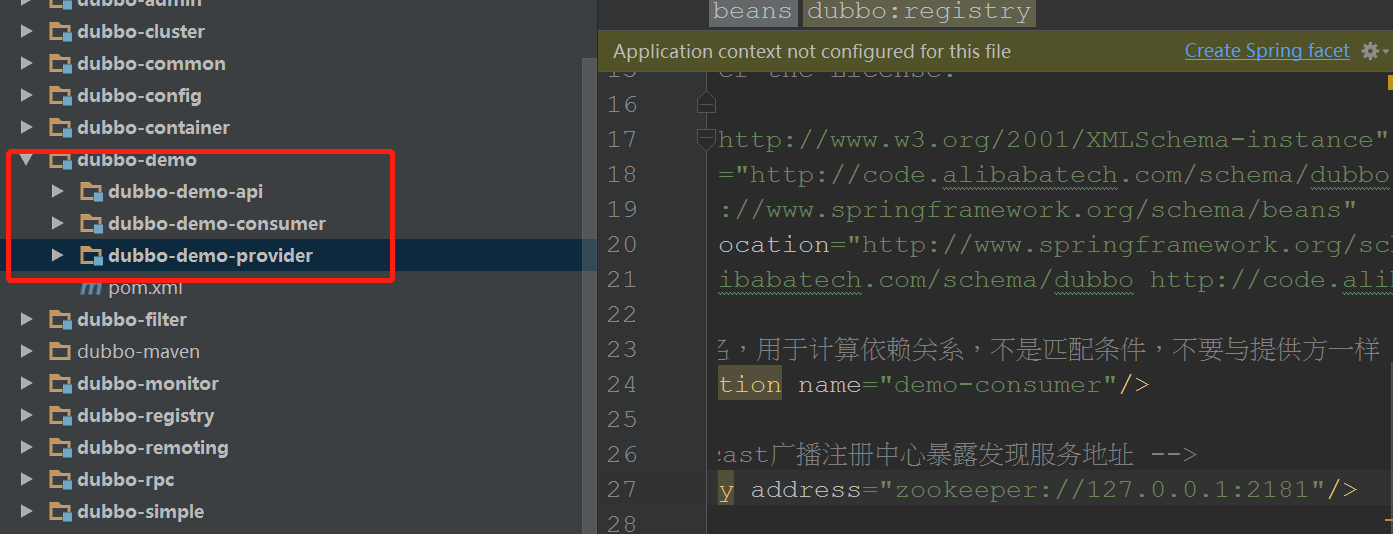This screenshot has height=534, width=1393.
Task: Expand the dubbo-monitor module
Action: [27, 384]
